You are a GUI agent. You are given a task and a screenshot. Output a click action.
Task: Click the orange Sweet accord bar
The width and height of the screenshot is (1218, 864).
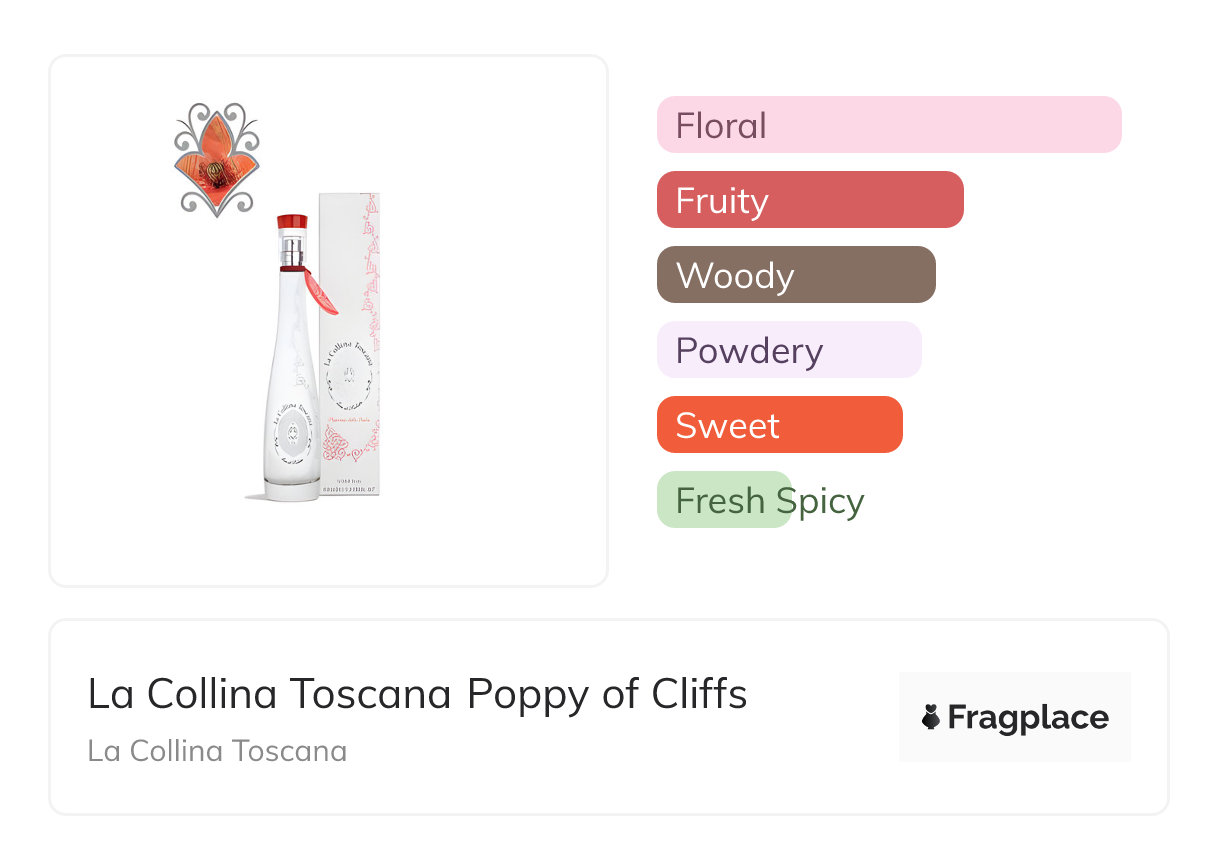coord(779,425)
